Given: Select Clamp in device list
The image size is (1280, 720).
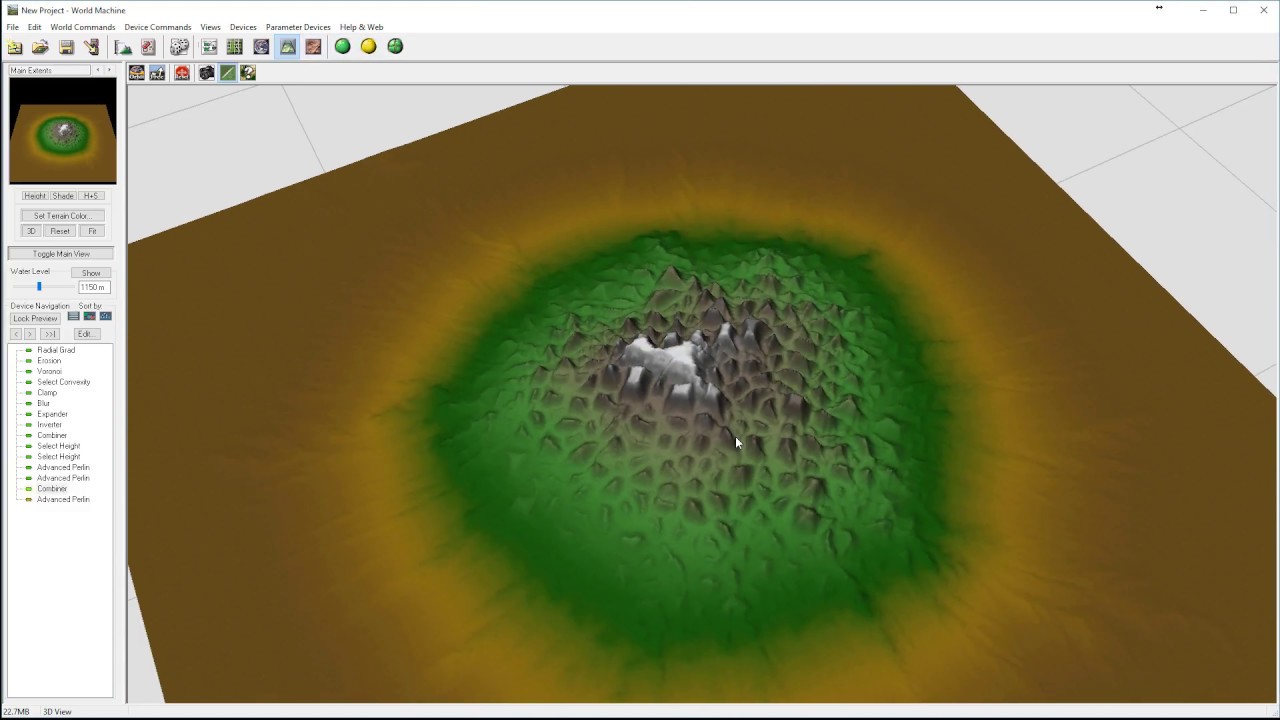Looking at the screenshot, I should tap(47, 393).
